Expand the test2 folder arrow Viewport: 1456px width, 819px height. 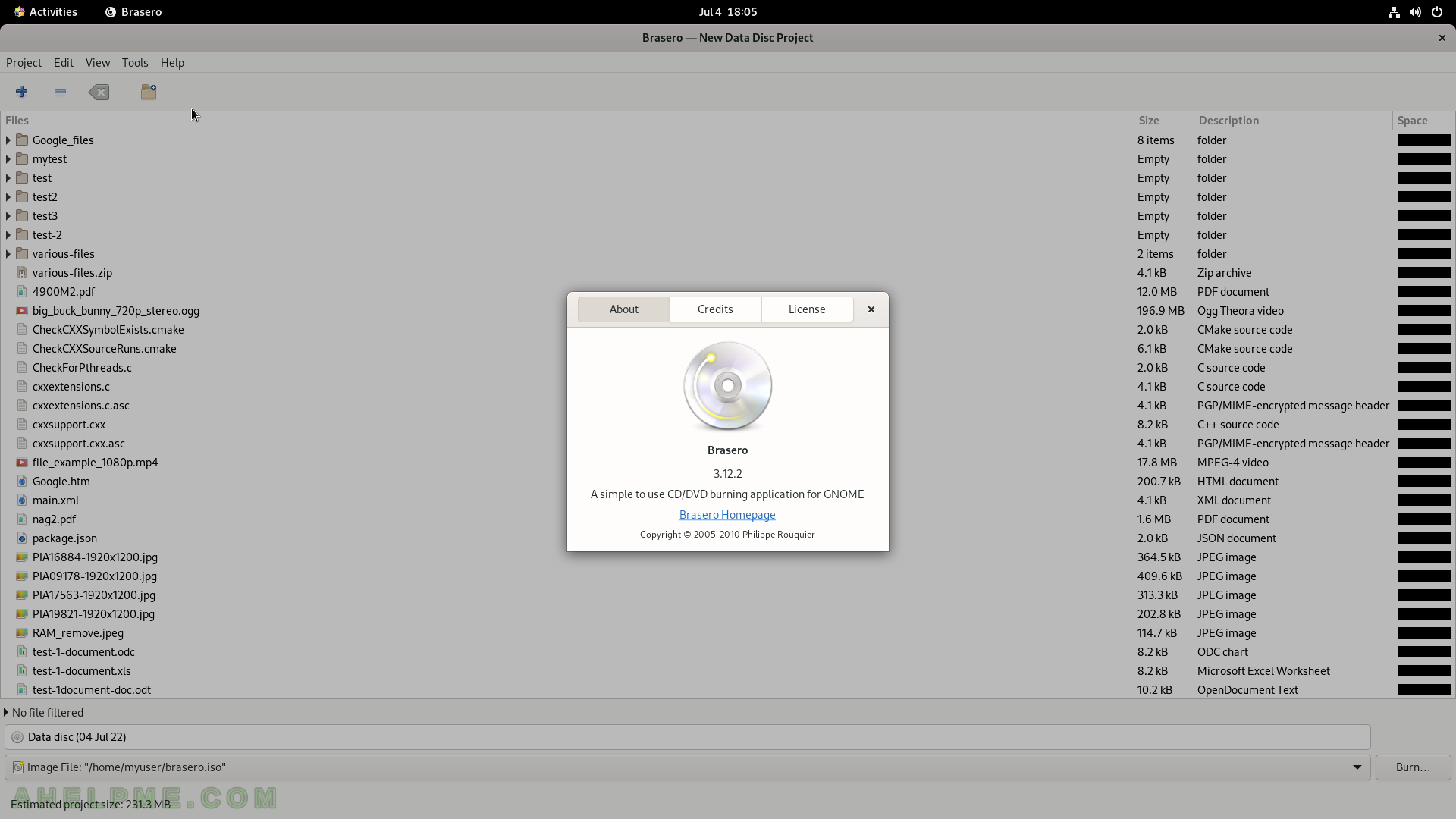pos(8,196)
